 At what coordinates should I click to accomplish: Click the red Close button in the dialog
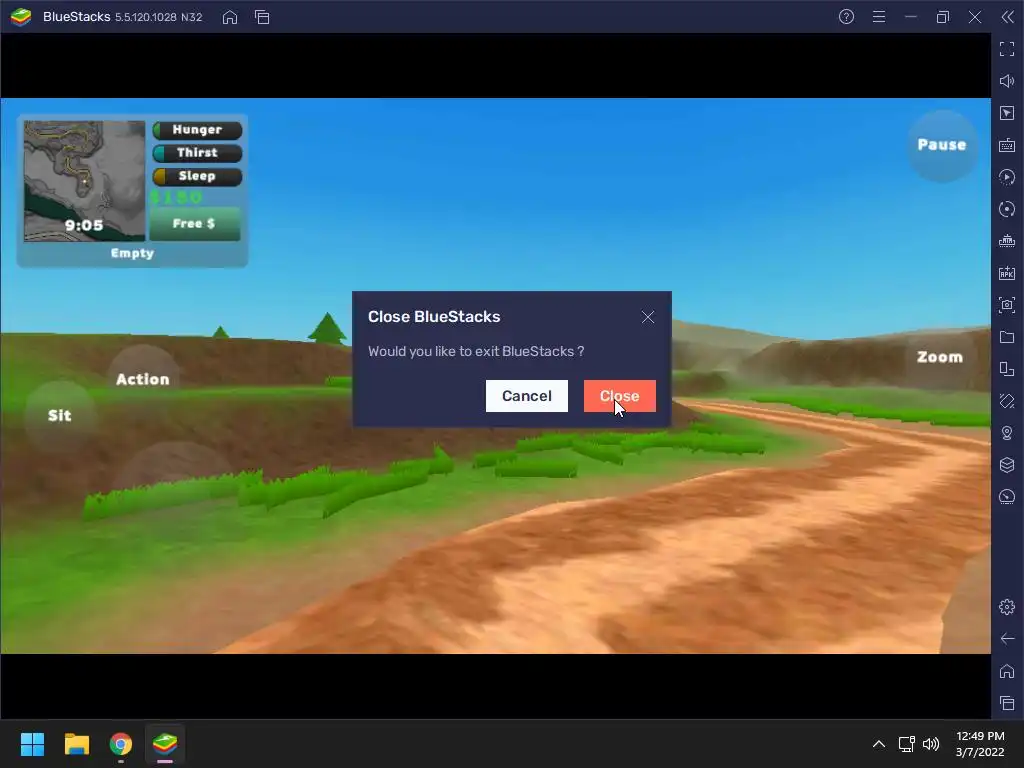click(619, 396)
